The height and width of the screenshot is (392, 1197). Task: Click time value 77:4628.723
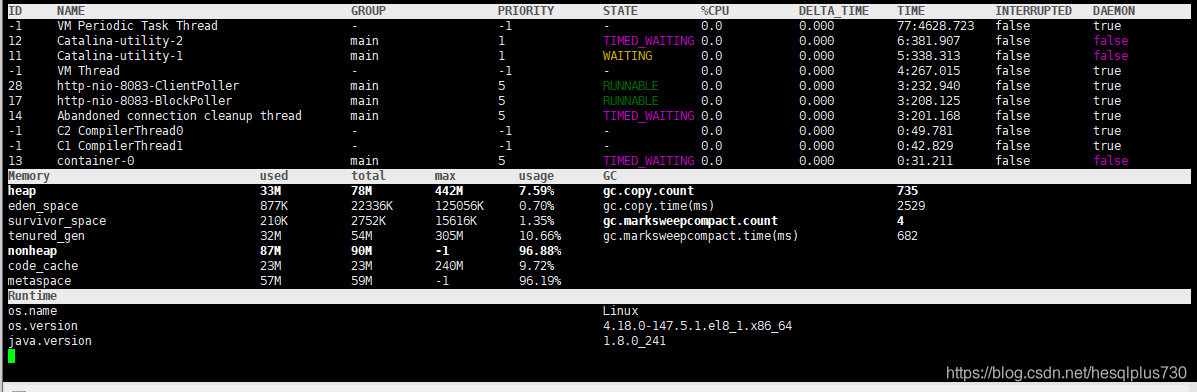pos(935,26)
